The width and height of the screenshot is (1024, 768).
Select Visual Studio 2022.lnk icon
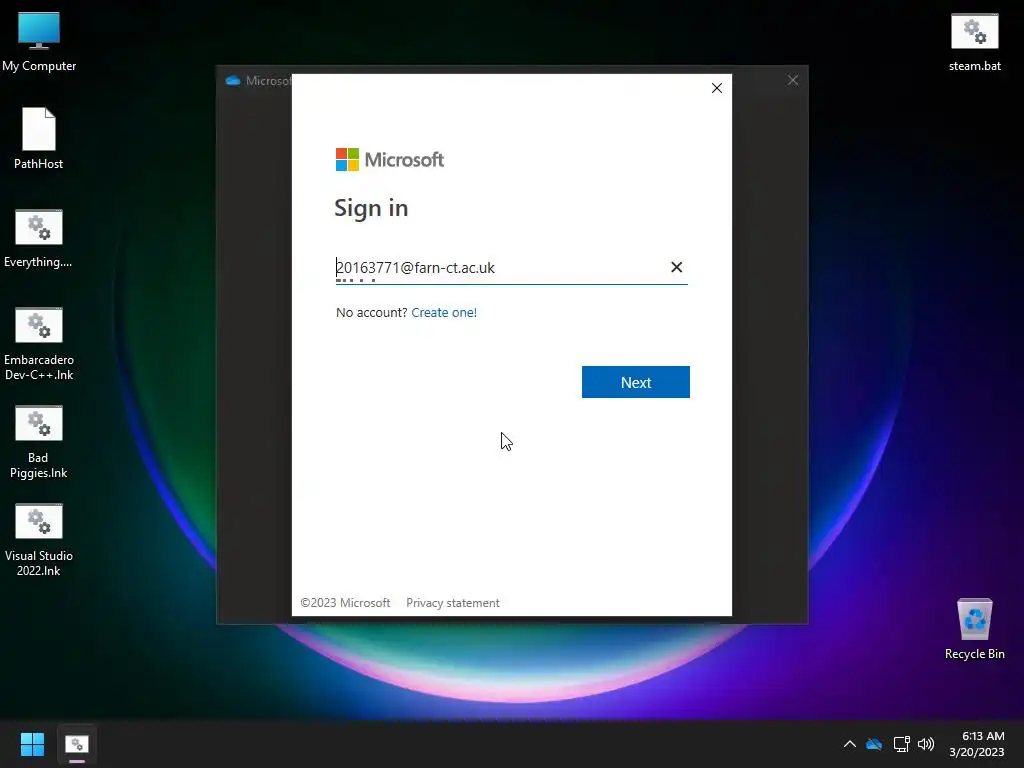(x=39, y=539)
